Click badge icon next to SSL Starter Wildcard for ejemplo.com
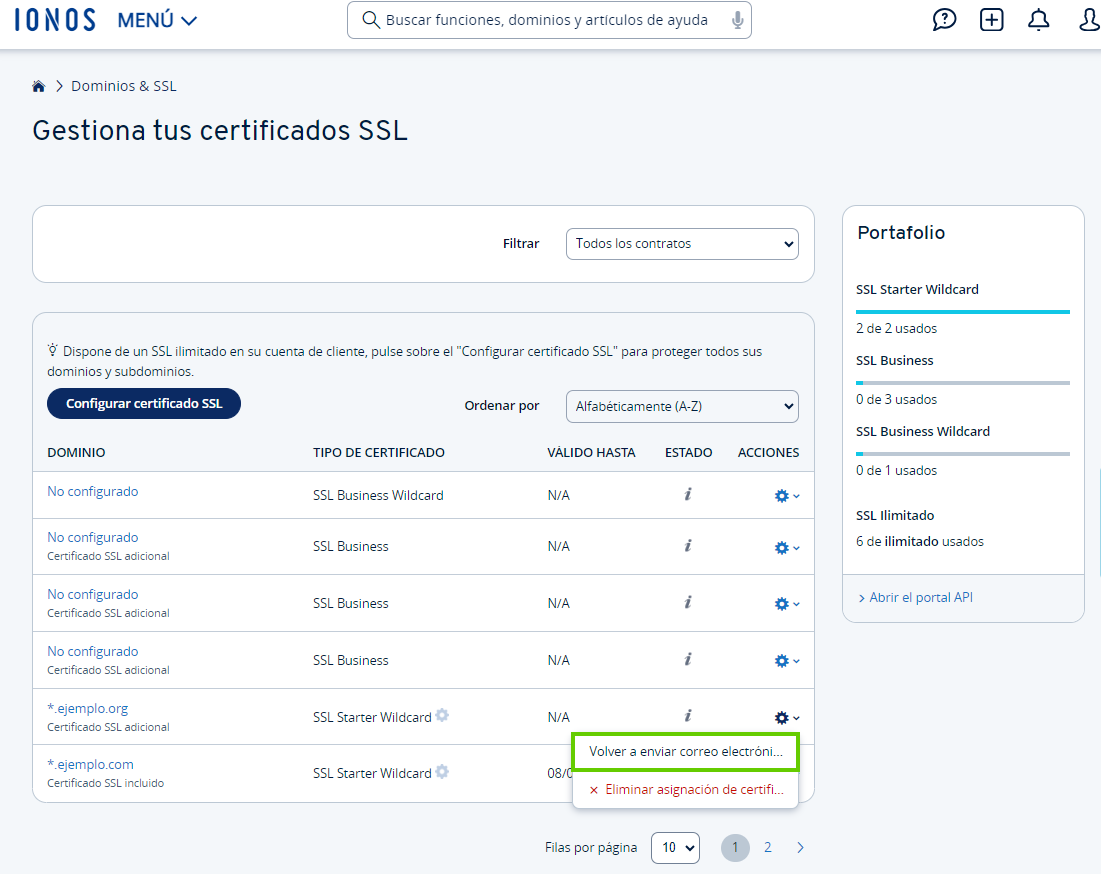Screen dimensions: 1101x874 [442, 772]
